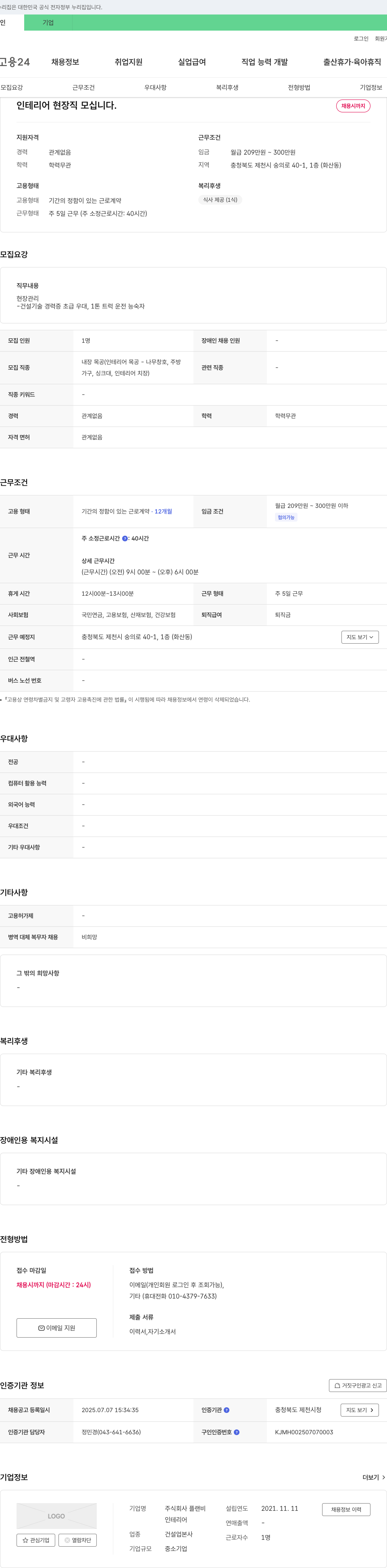The width and height of the screenshot is (387, 1568).
Task: Click the 정민경(043-641-6636) contact text
Action: coord(111,1432)
